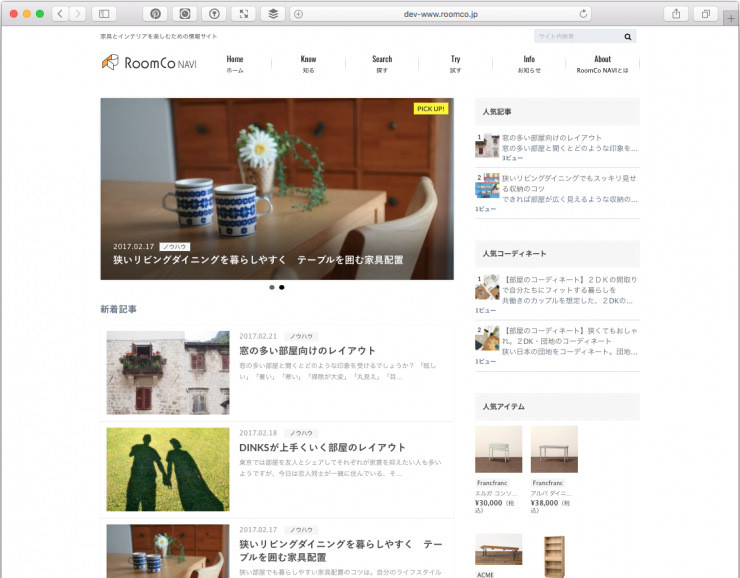Click the ¥38,000 price text
This screenshot has width=740, height=578.
pos(545,503)
